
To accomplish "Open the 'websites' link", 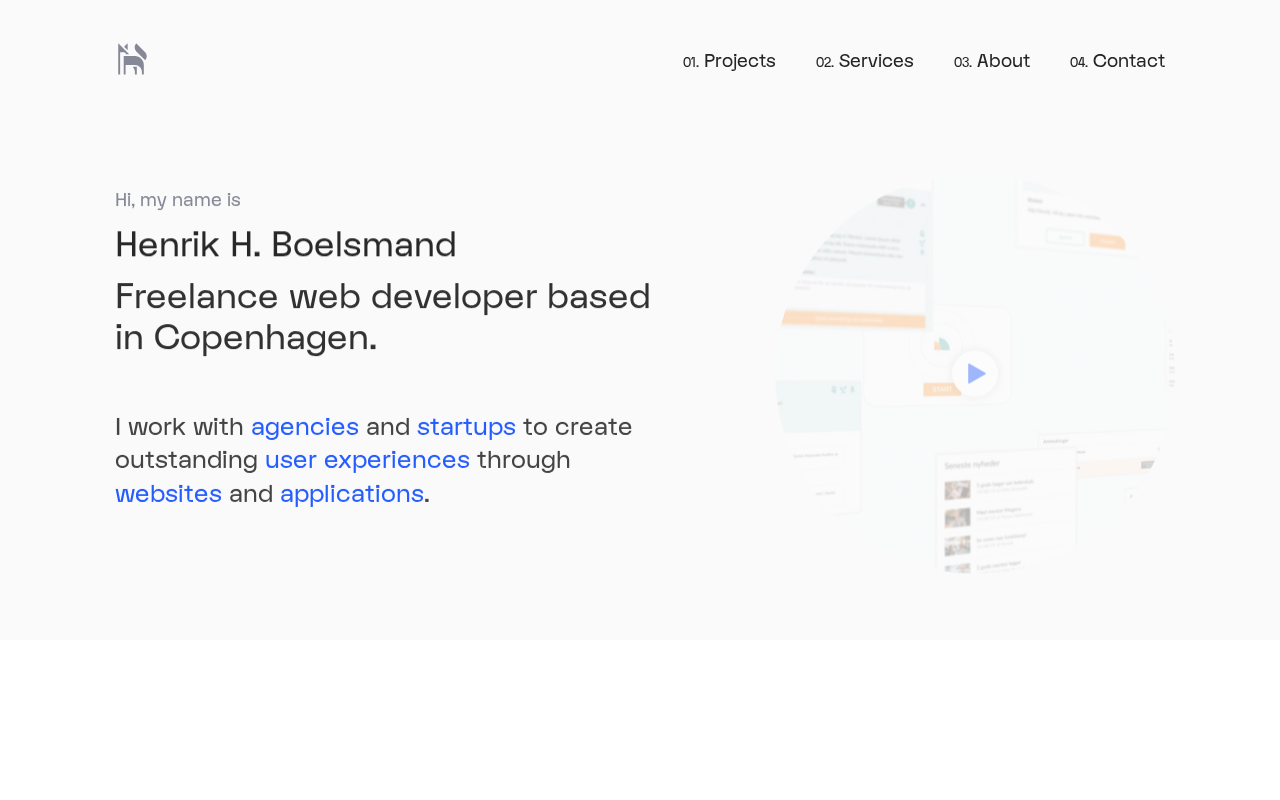I will 168,494.
